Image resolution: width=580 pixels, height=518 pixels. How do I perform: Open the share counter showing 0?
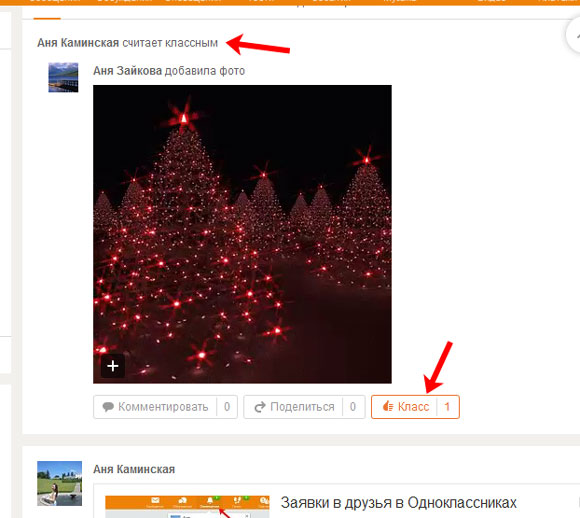coord(353,407)
